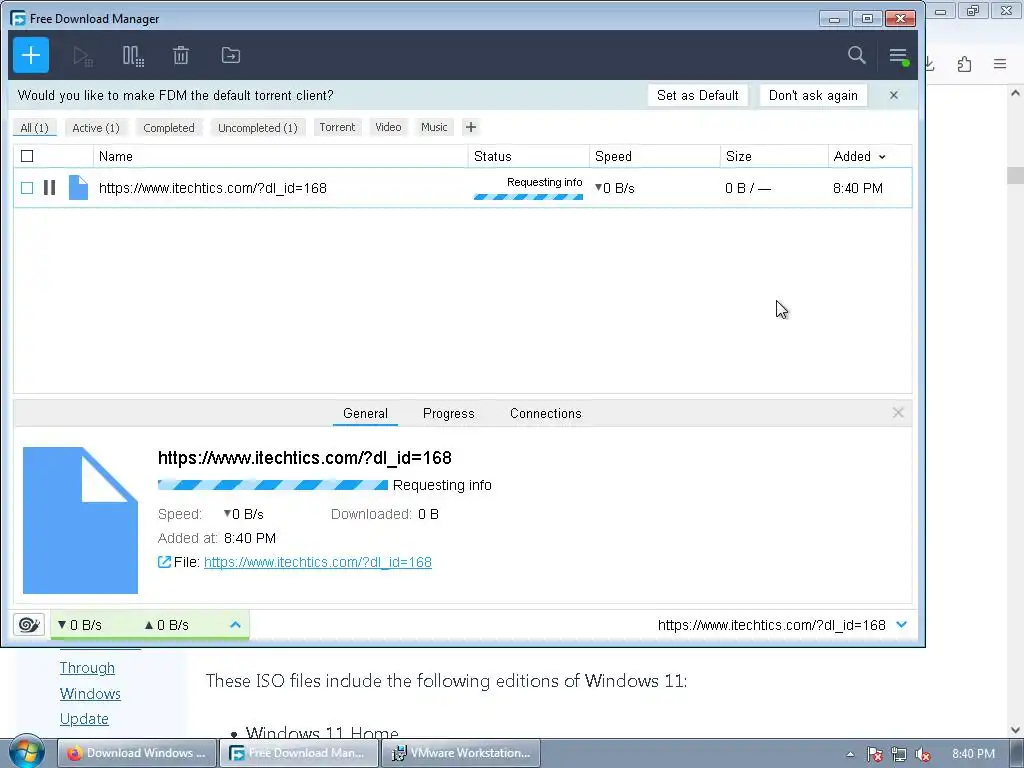This screenshot has width=1024, height=768.
Task: Click the Speed column header
Action: [x=655, y=156]
